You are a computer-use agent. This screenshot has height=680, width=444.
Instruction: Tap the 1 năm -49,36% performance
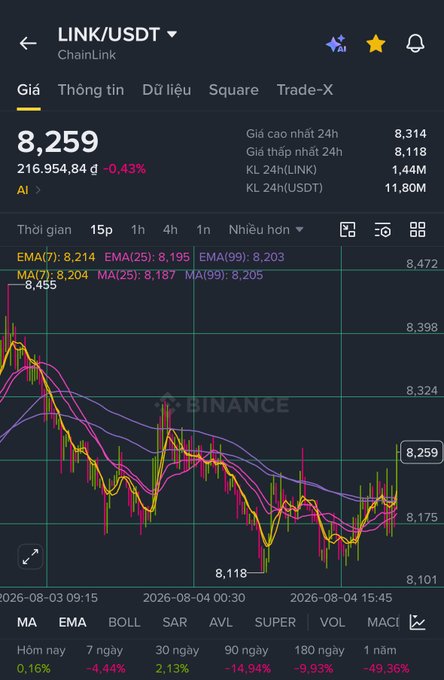[386, 659]
